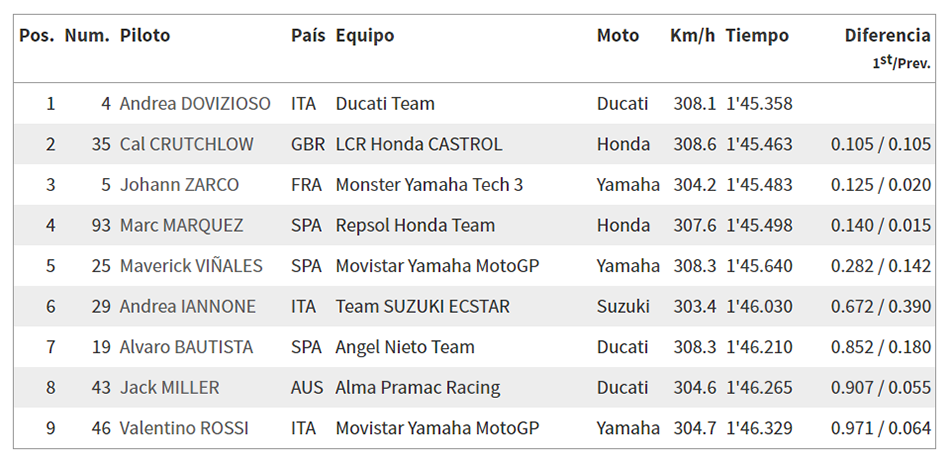Image resolution: width=950 pixels, height=464 pixels.
Task: Open Cal CRUTCHLOW rider link
Action: pyautogui.click(x=187, y=144)
